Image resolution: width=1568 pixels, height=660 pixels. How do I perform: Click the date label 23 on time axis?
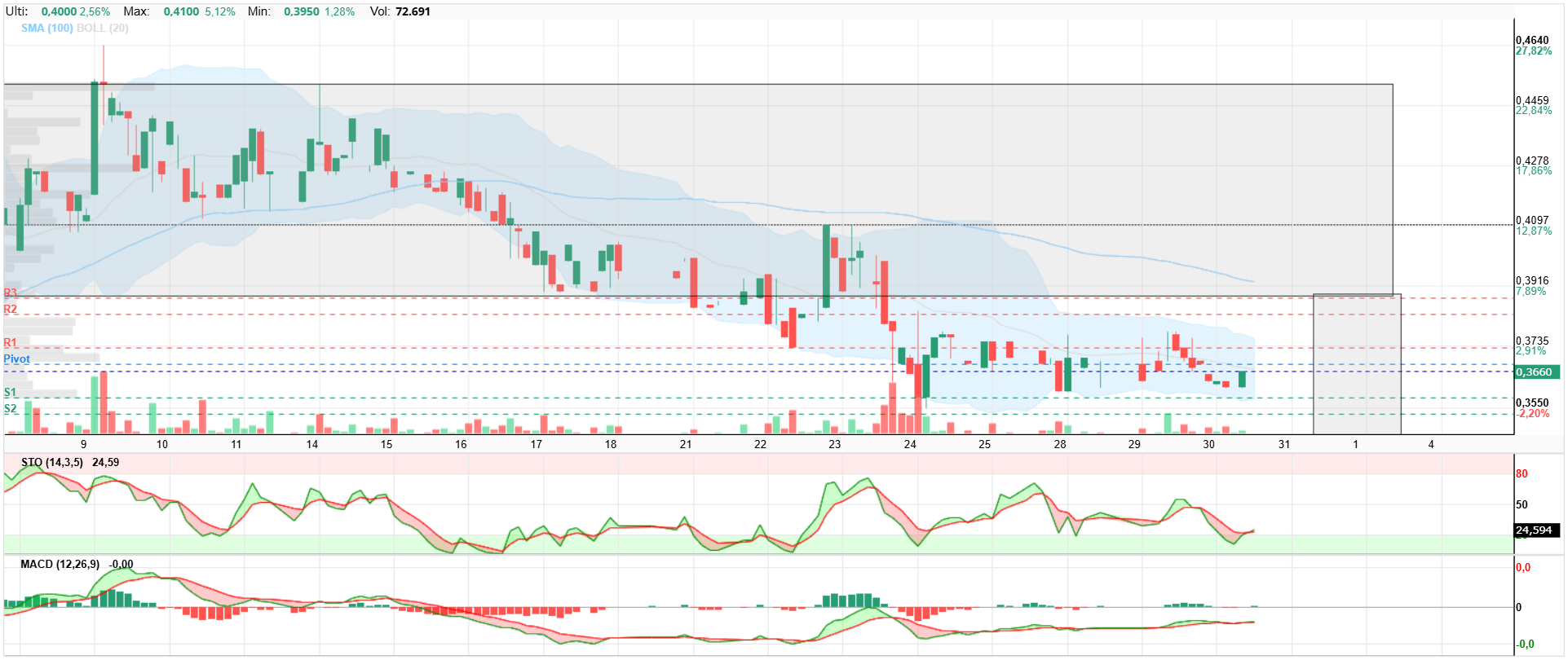pyautogui.click(x=834, y=444)
